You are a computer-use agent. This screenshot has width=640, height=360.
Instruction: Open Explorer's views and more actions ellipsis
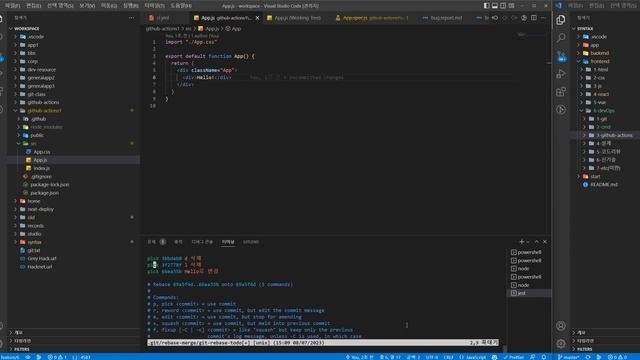pos(131,18)
